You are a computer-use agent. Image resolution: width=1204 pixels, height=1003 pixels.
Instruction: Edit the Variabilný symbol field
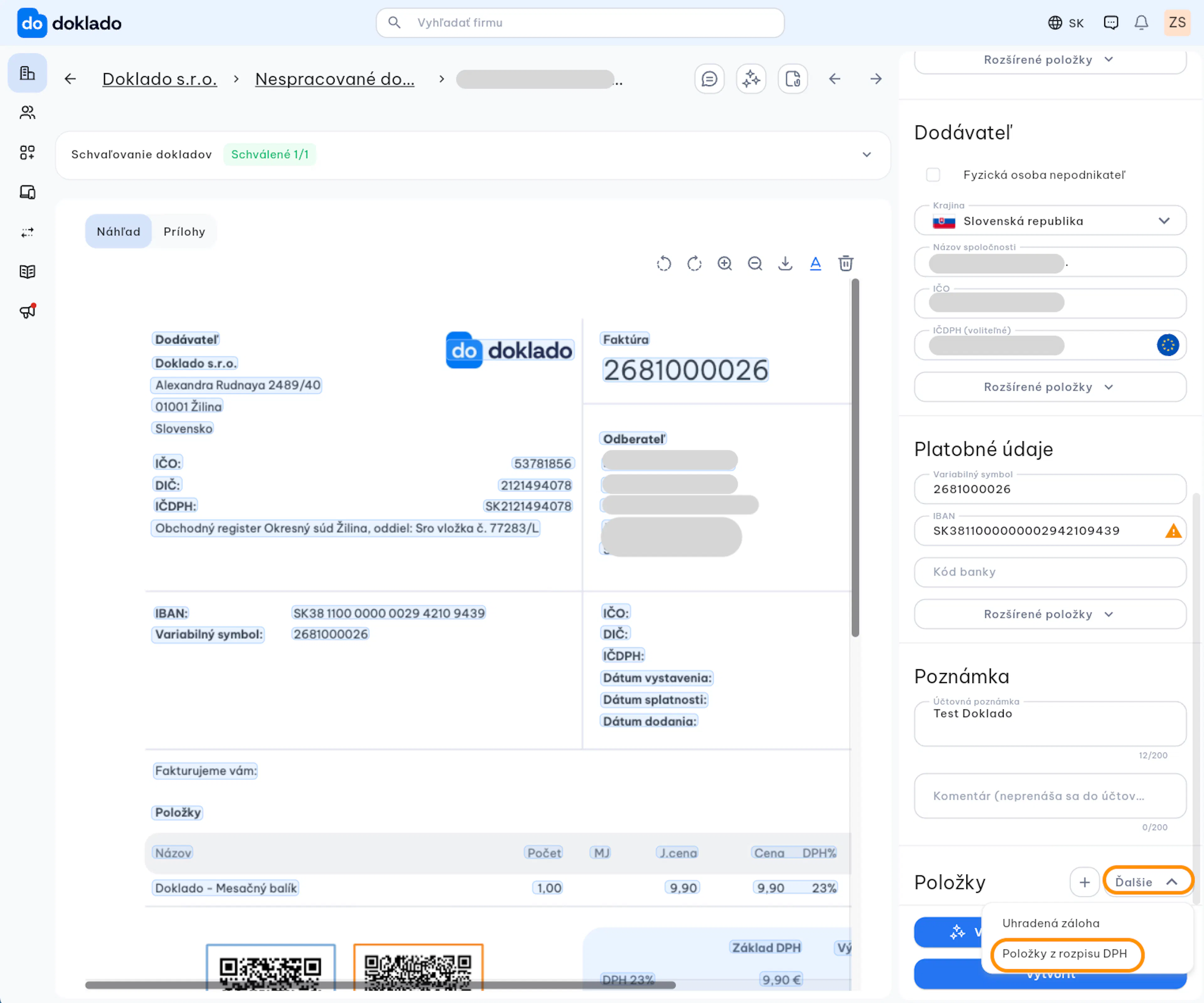coord(1050,489)
